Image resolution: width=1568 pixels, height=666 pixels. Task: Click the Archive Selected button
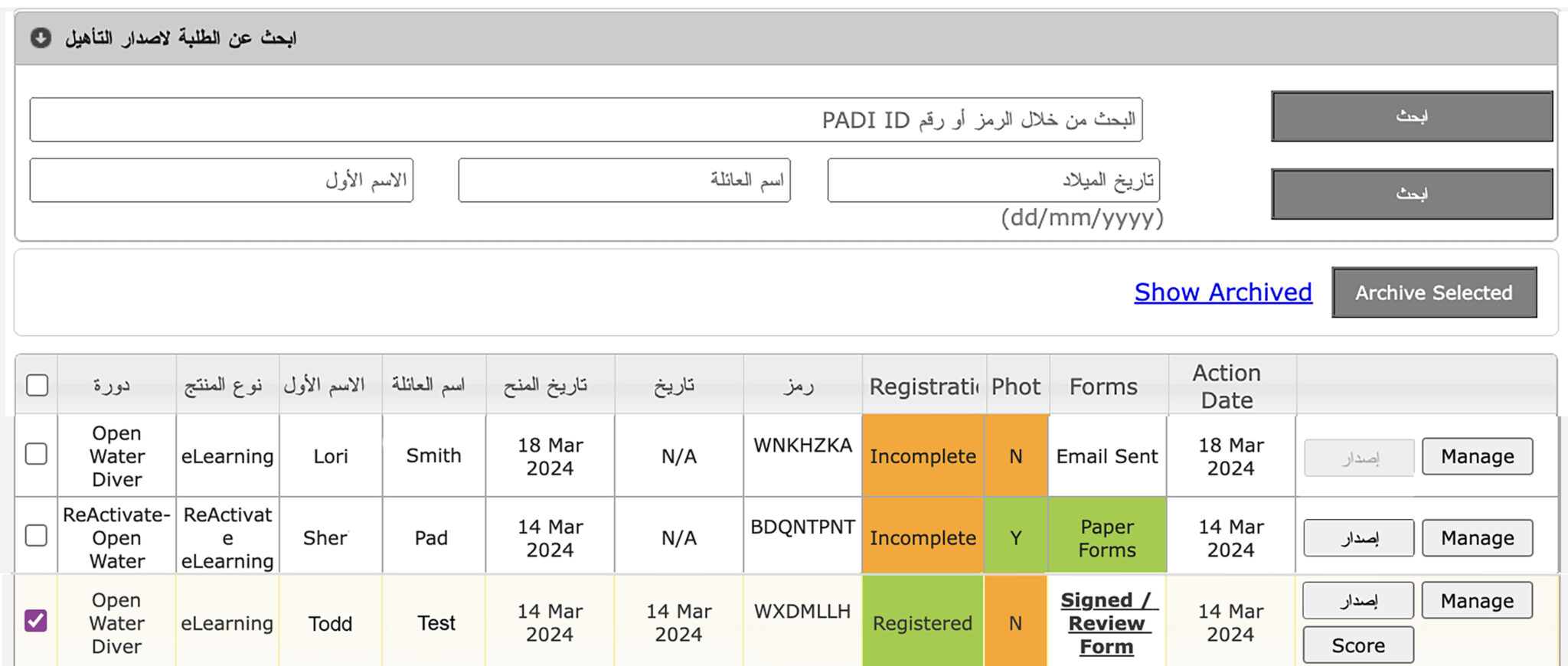pos(1433,292)
